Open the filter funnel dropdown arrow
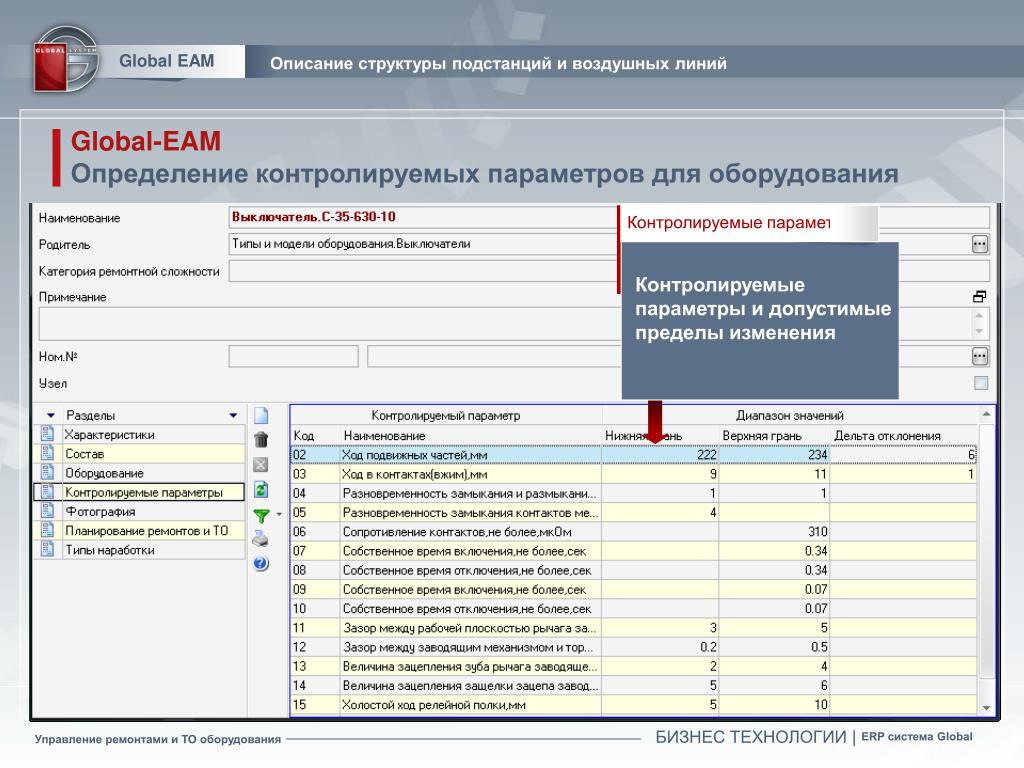 click(280, 515)
